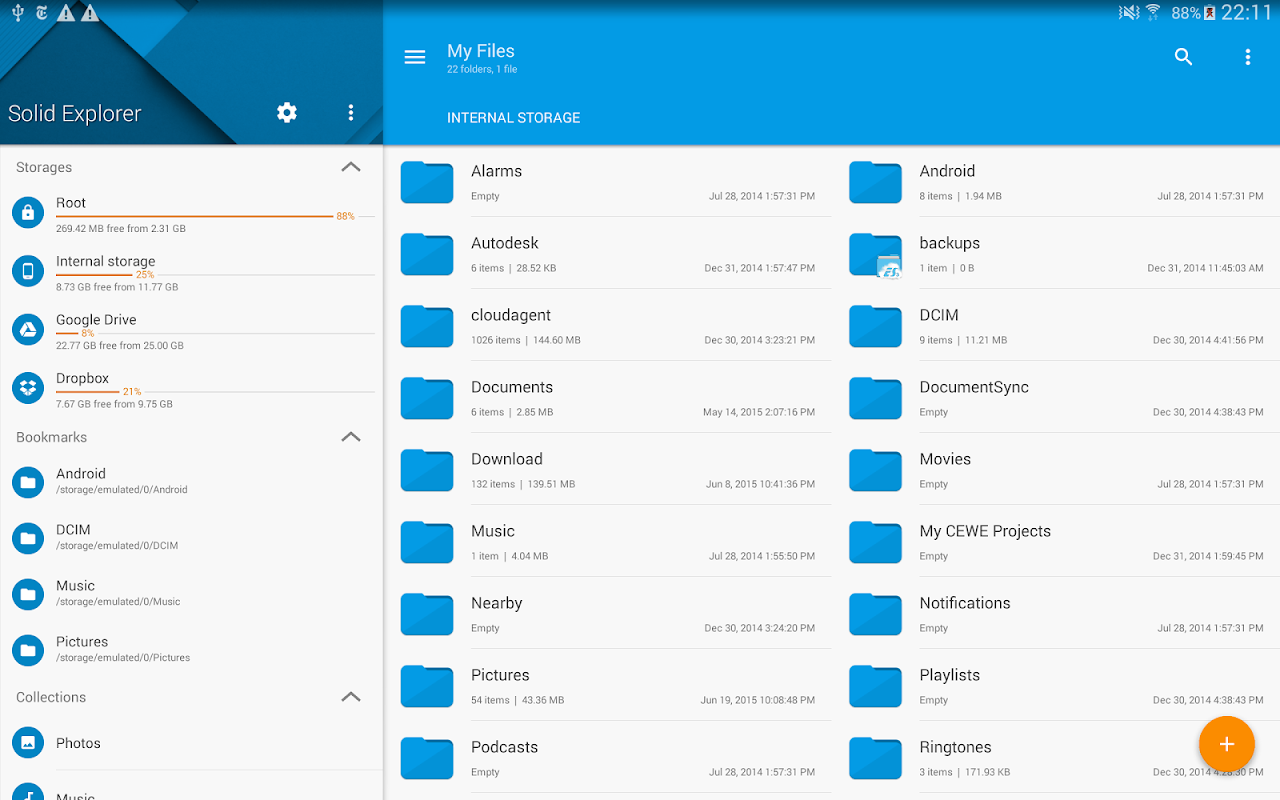
Task: Select the Internal storage device icon
Action: (27, 270)
